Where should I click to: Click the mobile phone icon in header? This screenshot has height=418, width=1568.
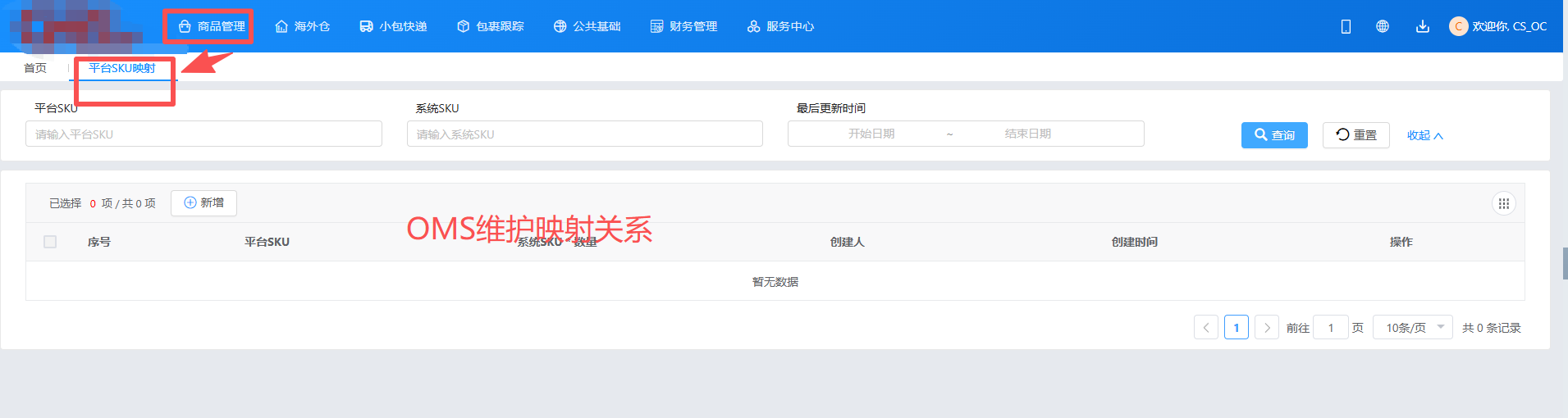[1346, 26]
